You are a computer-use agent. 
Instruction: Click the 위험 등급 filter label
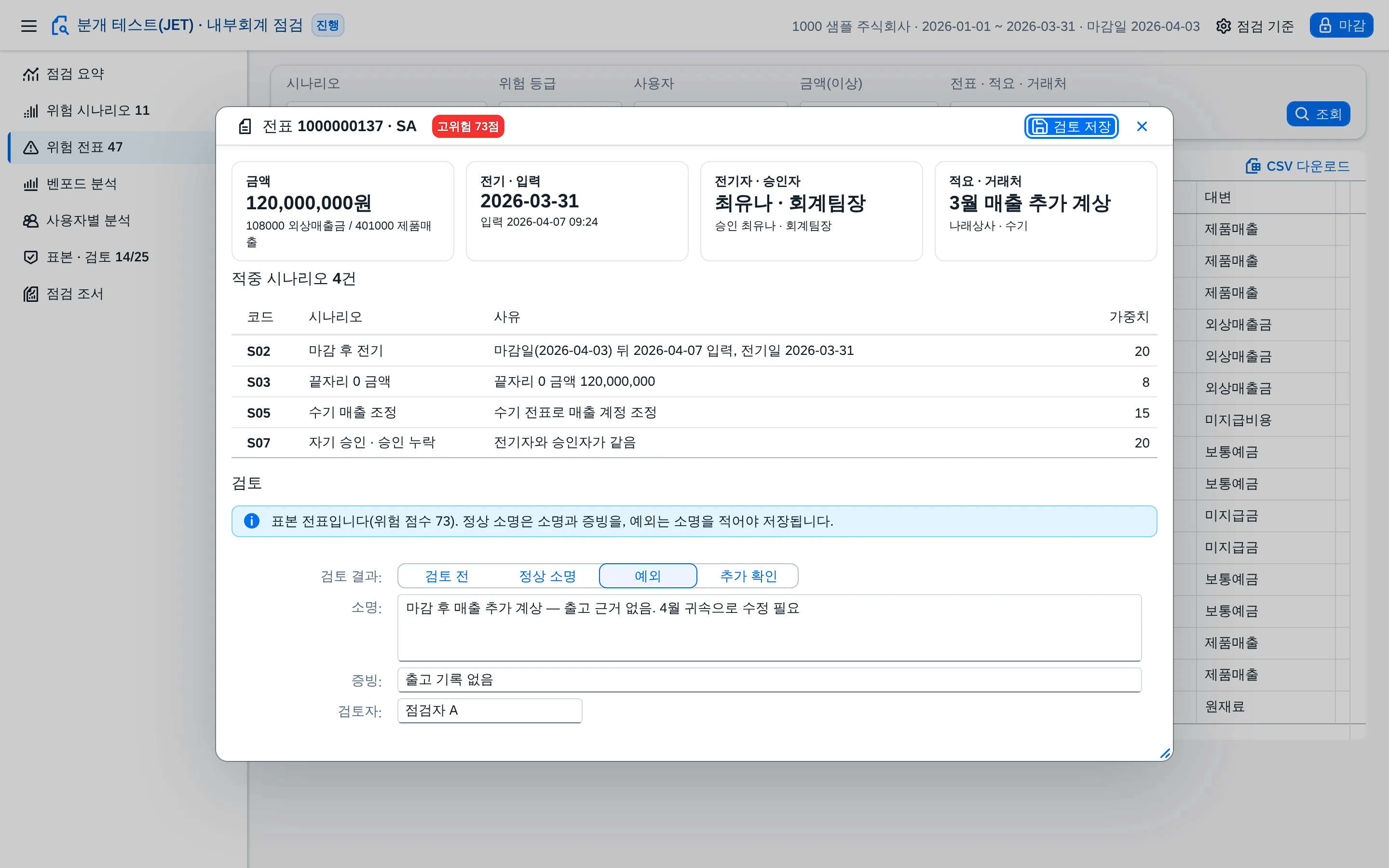[x=528, y=84]
